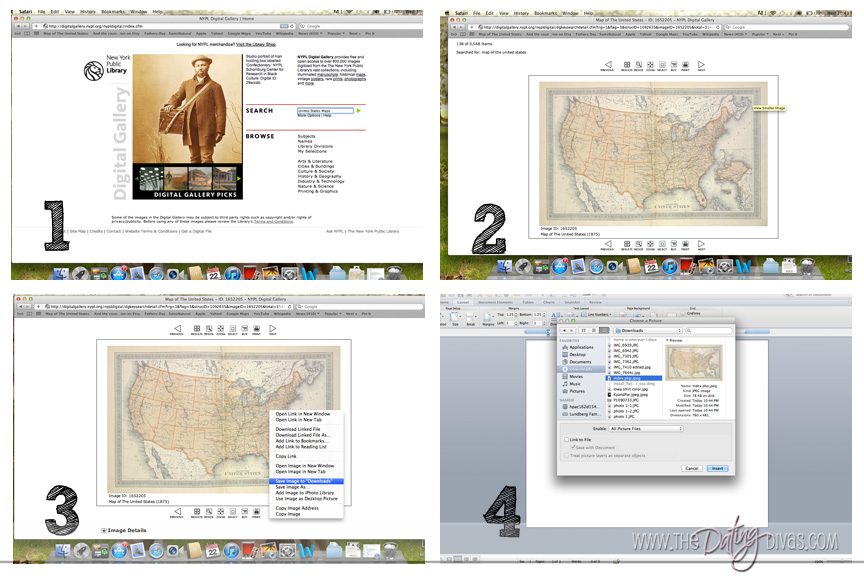Expand the Image Details section

tap(104, 530)
